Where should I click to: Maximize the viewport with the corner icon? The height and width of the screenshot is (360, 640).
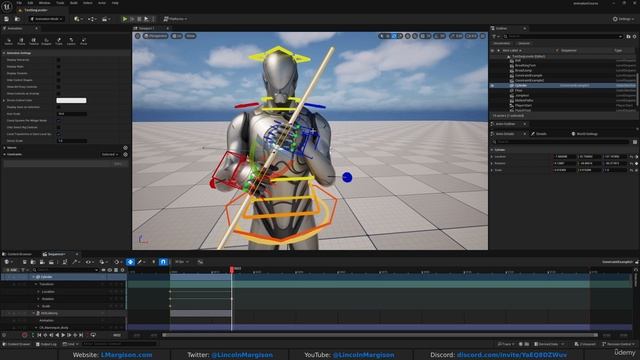point(483,36)
